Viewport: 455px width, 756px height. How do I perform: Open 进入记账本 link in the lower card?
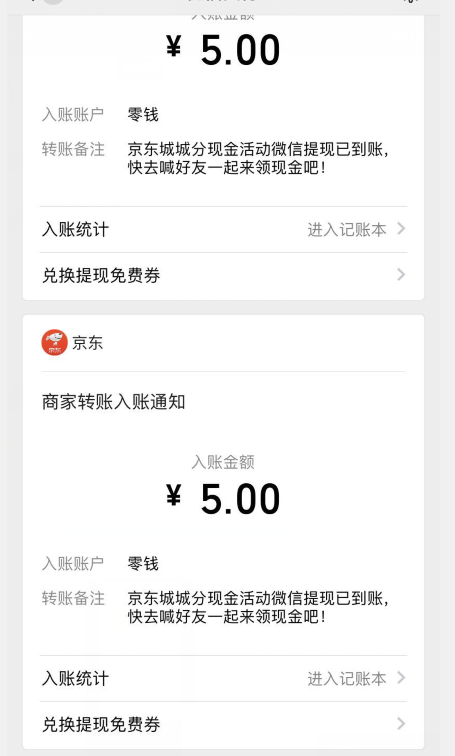click(347, 678)
